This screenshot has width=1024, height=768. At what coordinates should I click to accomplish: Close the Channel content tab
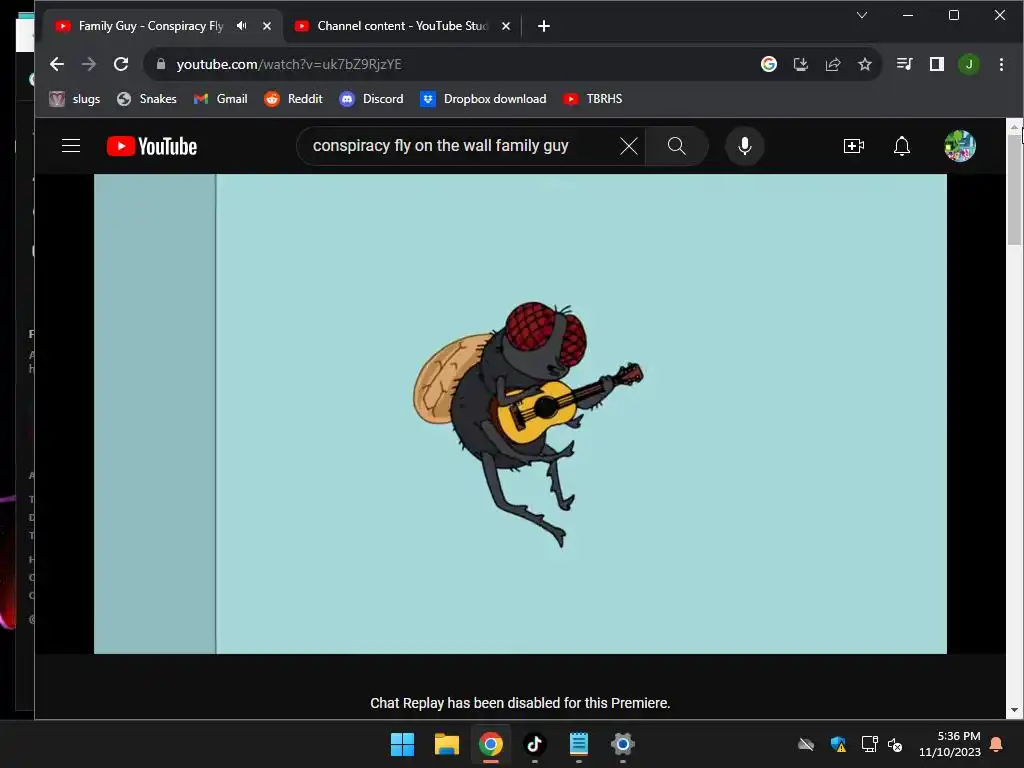pos(505,26)
